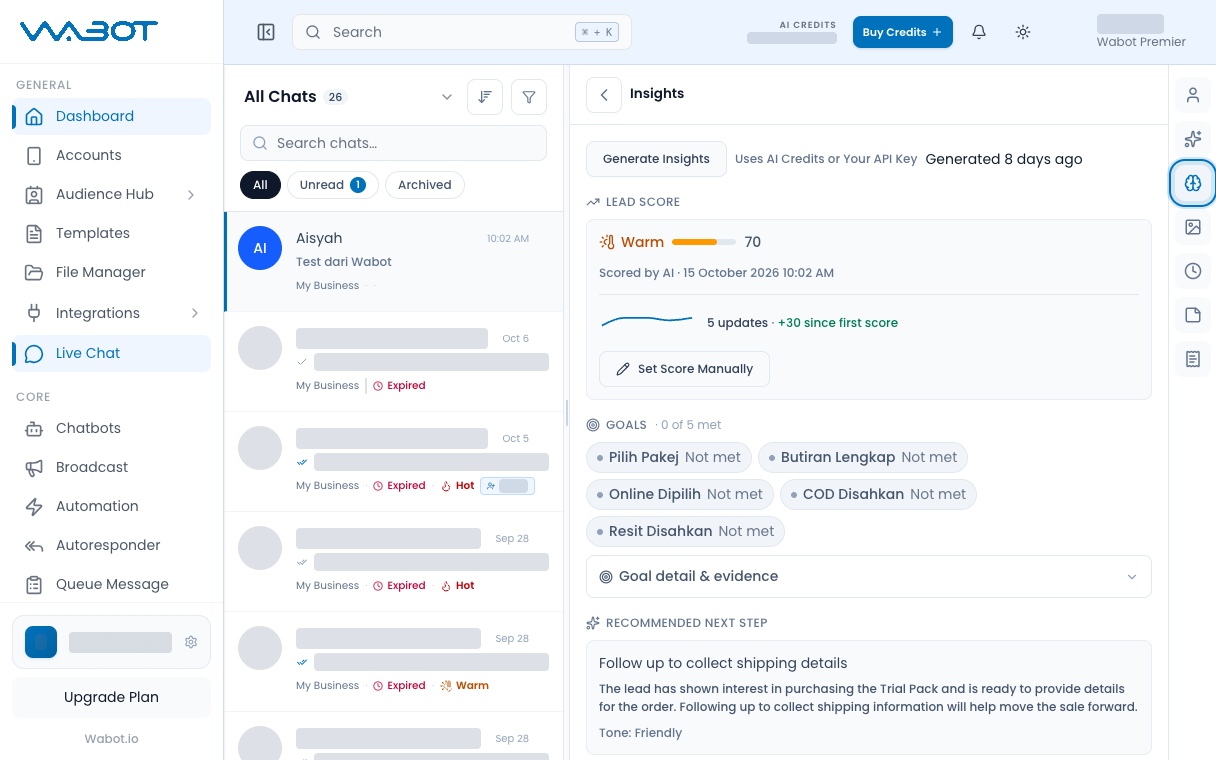Open the Oct 5 Hot chat
Image resolution: width=1216 pixels, height=760 pixels.
(394, 461)
